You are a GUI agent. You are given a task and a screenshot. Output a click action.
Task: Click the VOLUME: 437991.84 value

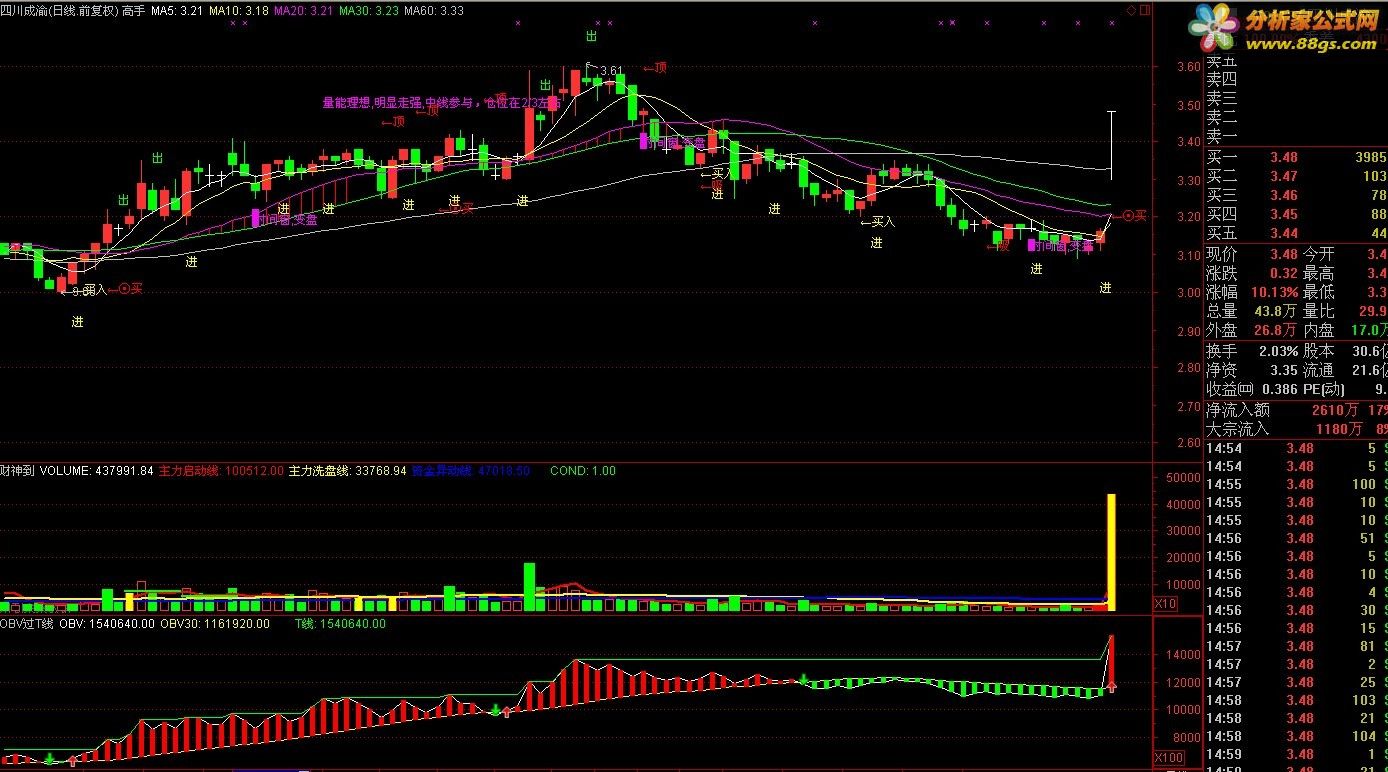pos(97,470)
